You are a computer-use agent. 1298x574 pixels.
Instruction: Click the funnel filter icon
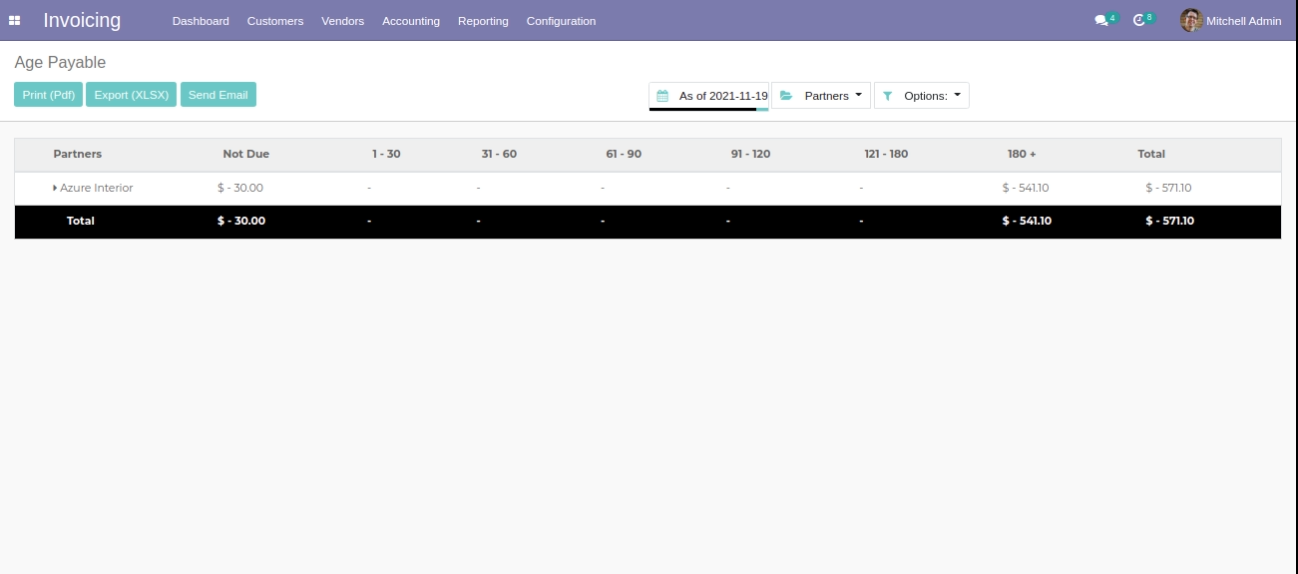point(888,96)
